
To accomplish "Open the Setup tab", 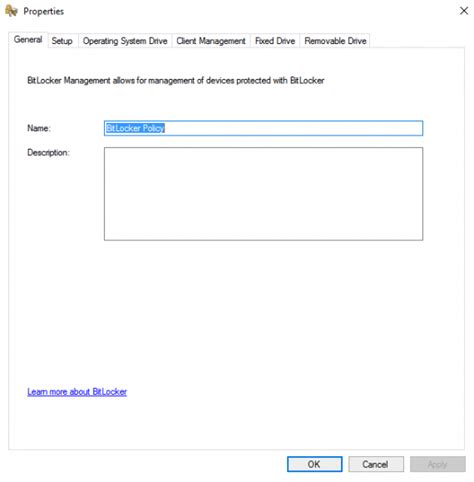I will tap(62, 41).
